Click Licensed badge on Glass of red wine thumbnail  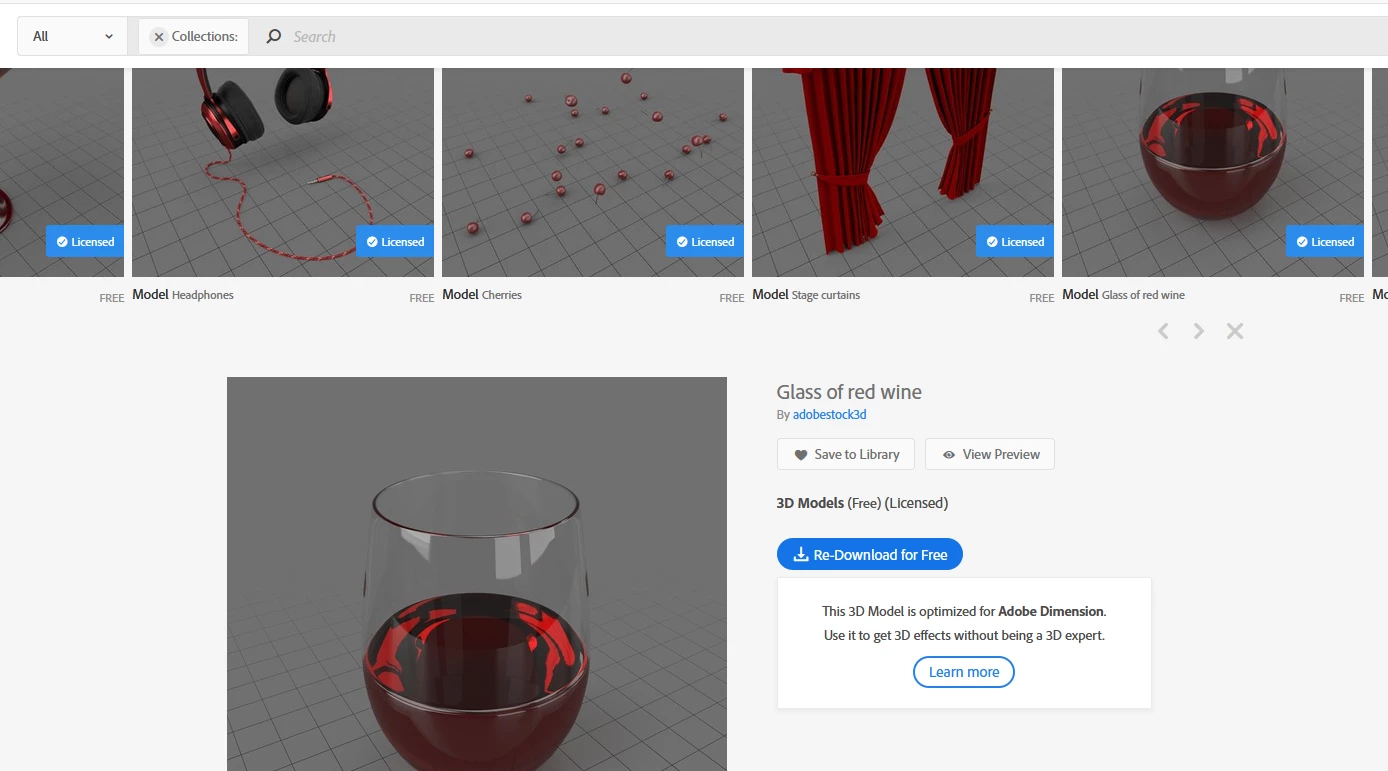1325,241
